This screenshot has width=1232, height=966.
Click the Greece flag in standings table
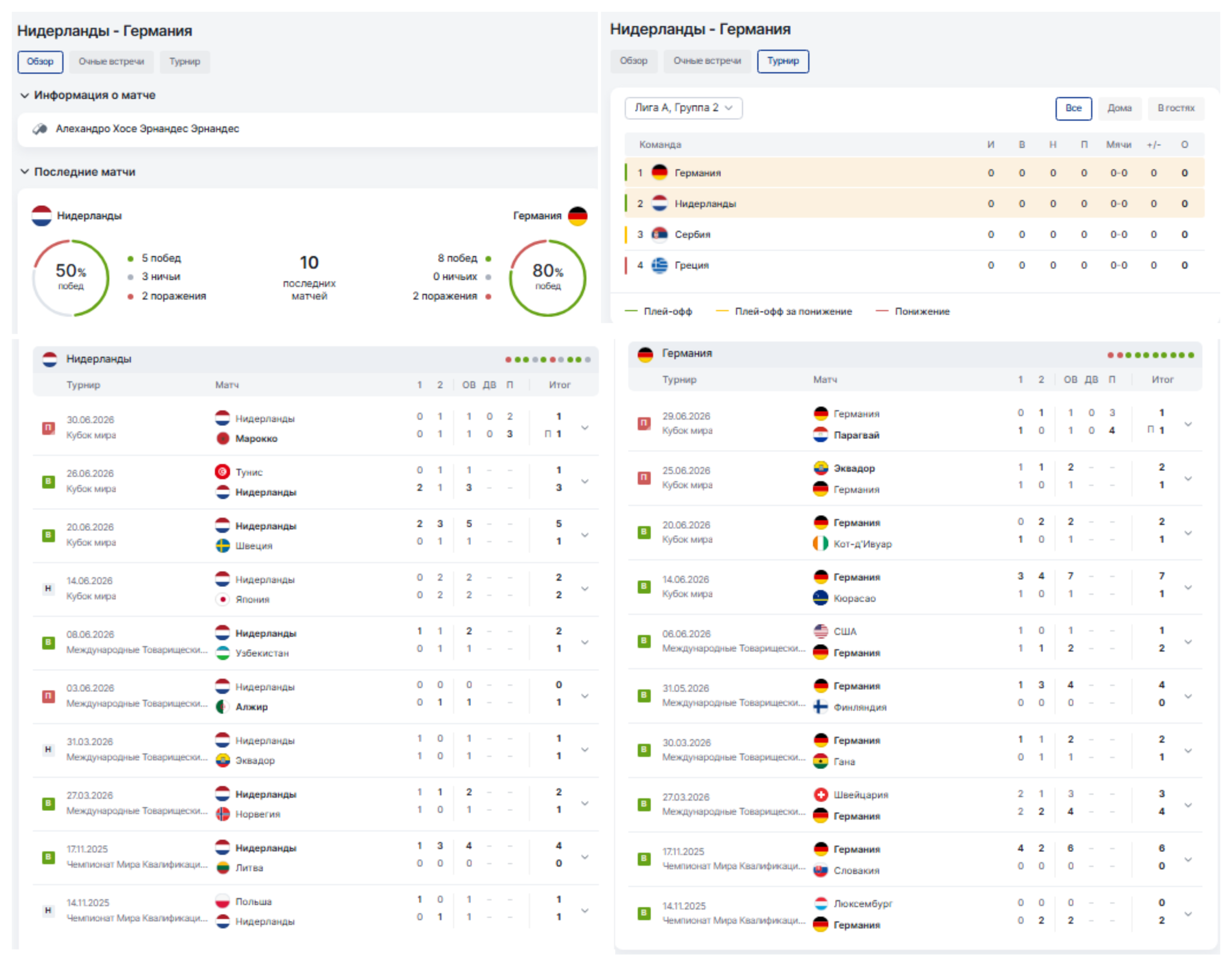click(660, 265)
